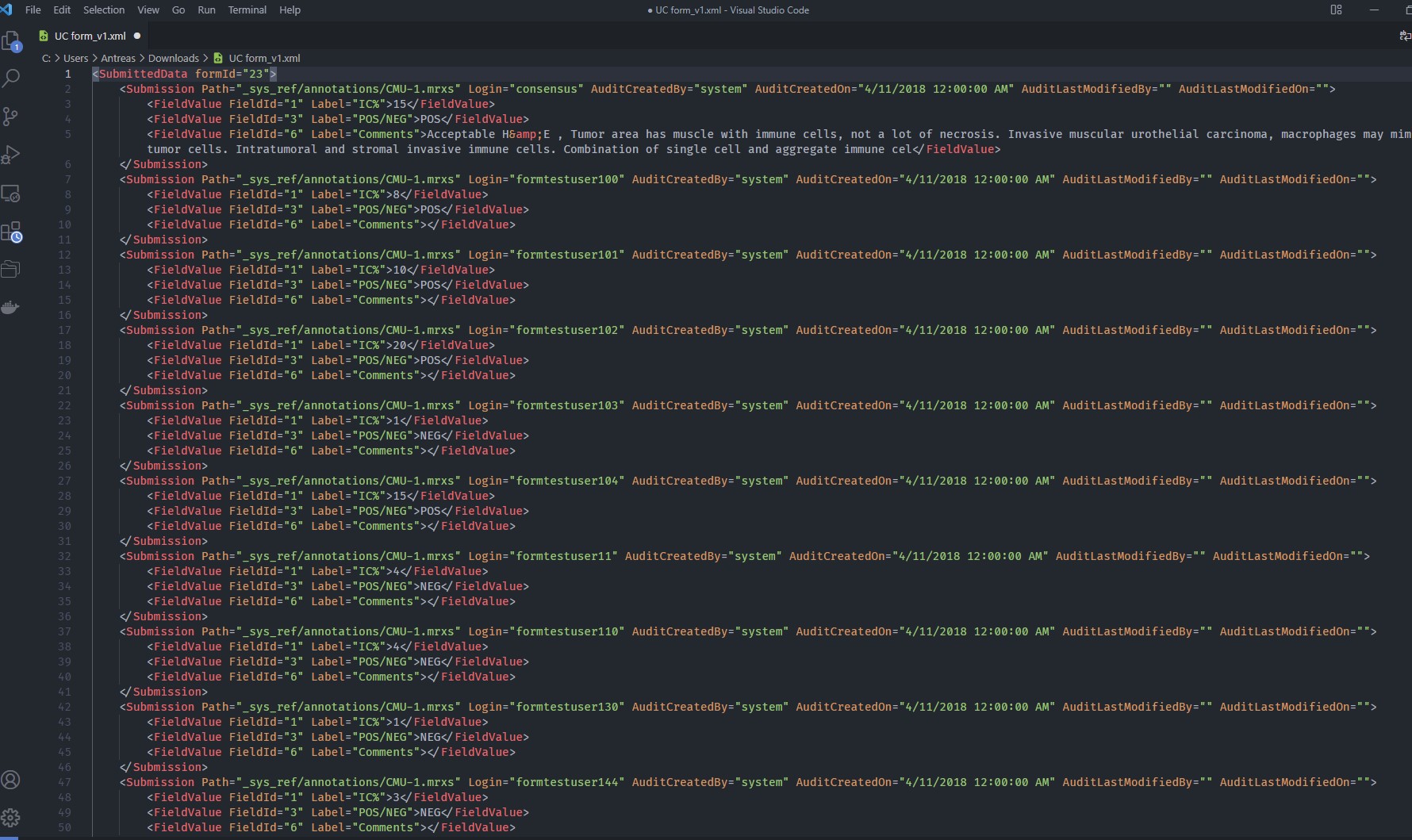The image size is (1412, 840).
Task: Open the Selection menu
Action: pyautogui.click(x=104, y=10)
